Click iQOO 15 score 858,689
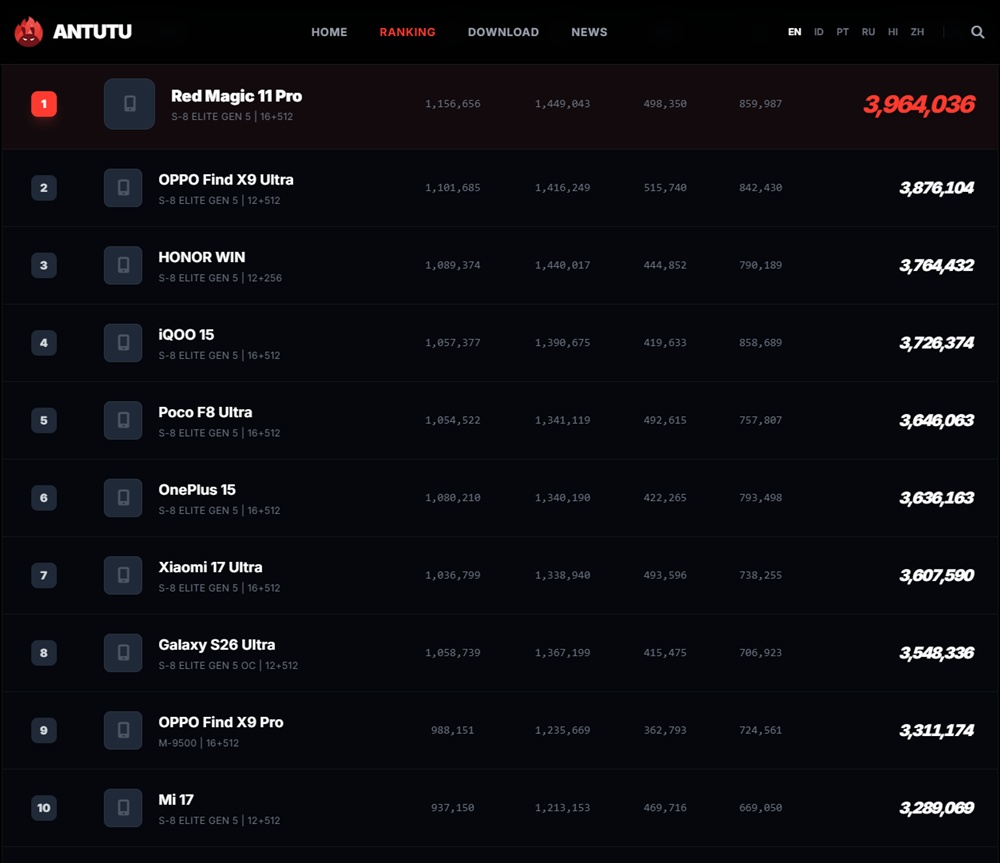This screenshot has width=1000, height=863. point(760,343)
